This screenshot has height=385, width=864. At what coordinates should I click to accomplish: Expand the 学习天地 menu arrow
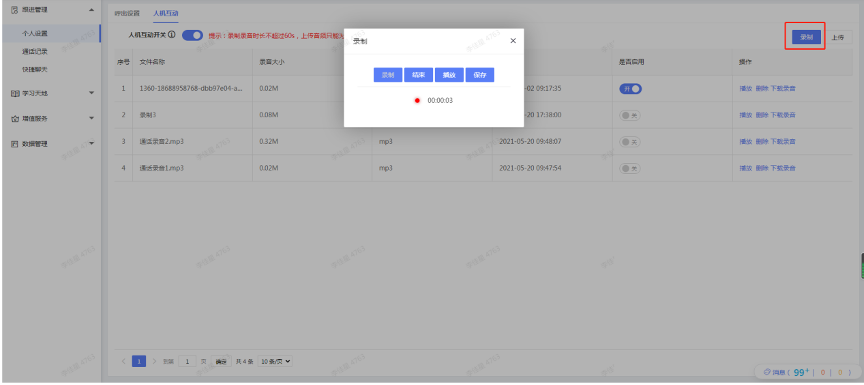[x=91, y=93]
